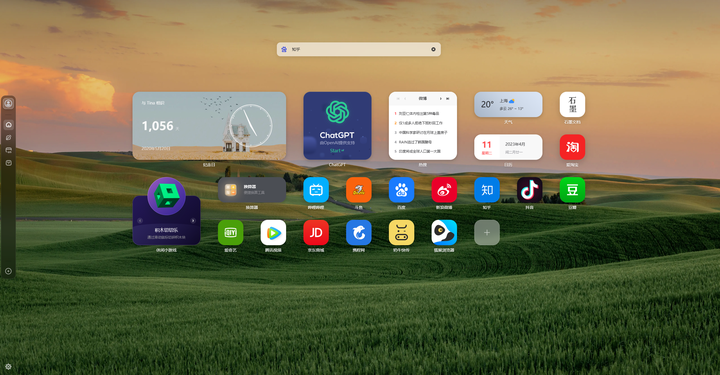
Task: Open the red Weibo icon
Action: tap(444, 190)
